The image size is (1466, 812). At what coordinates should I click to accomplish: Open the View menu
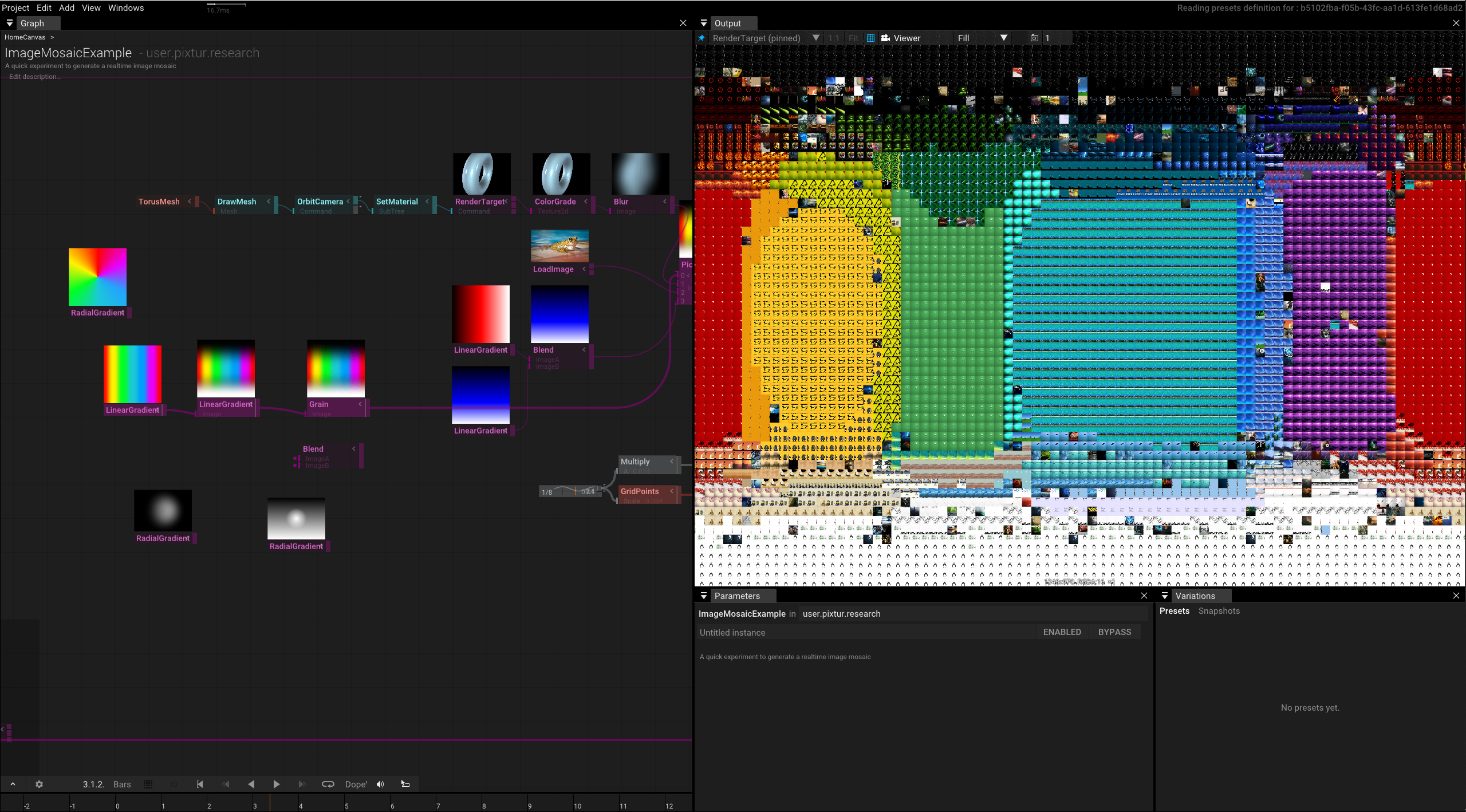coord(91,7)
